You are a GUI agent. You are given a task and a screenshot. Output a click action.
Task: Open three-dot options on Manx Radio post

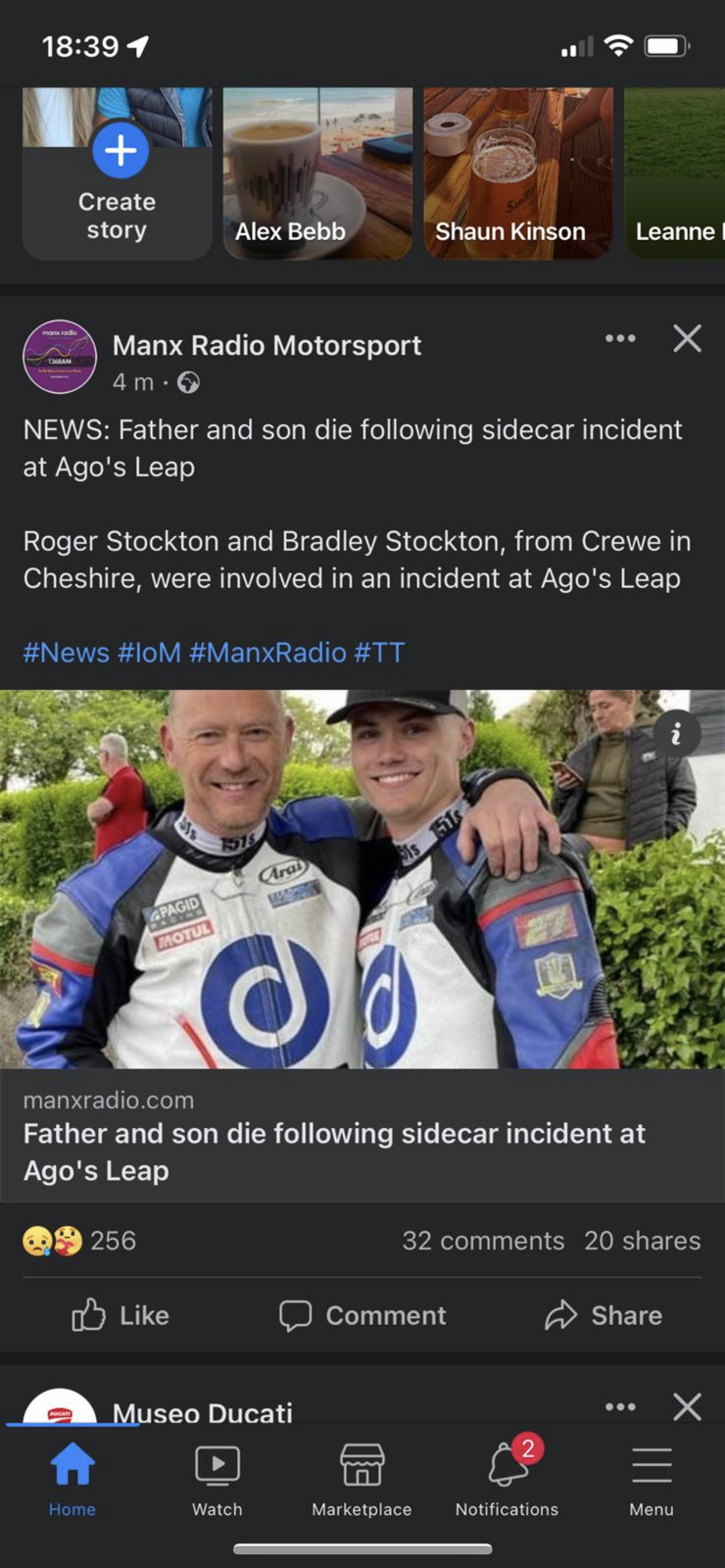pos(620,339)
